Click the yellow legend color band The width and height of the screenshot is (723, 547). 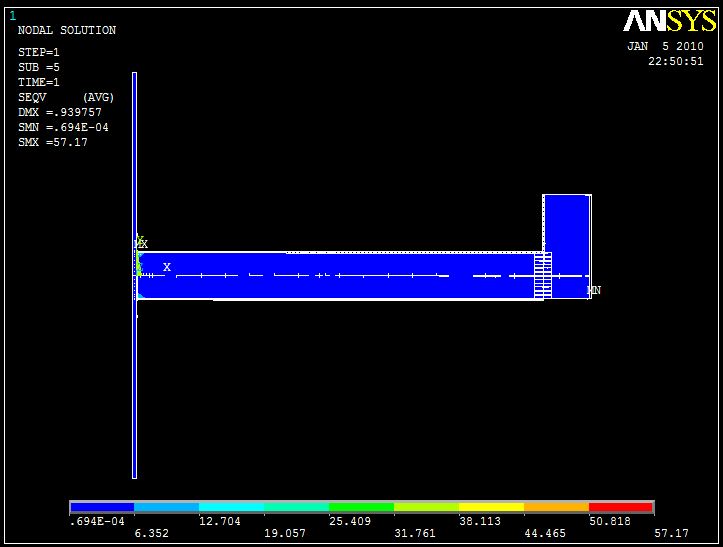(x=492, y=507)
